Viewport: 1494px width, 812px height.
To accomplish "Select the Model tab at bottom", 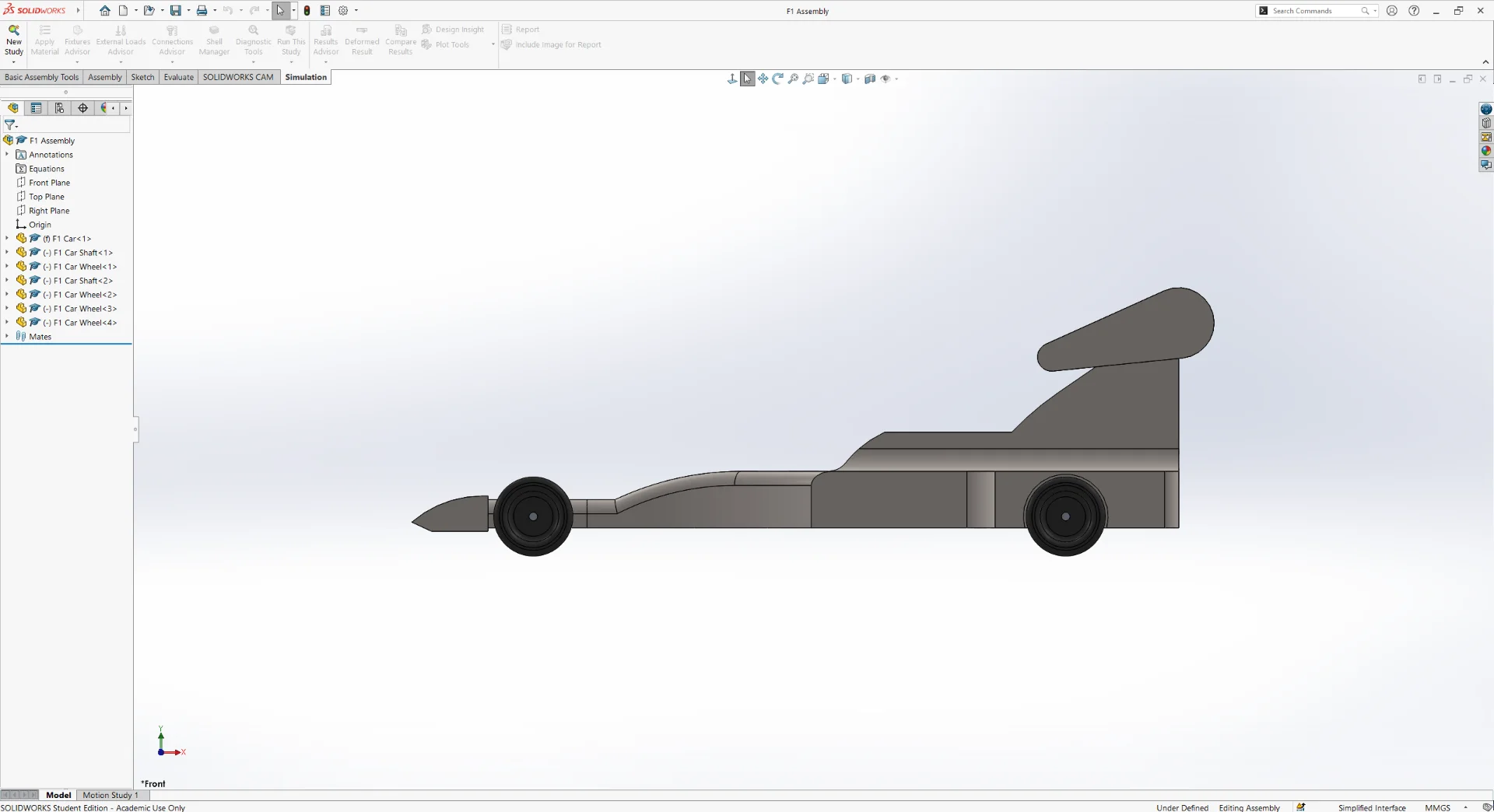I will click(58, 795).
